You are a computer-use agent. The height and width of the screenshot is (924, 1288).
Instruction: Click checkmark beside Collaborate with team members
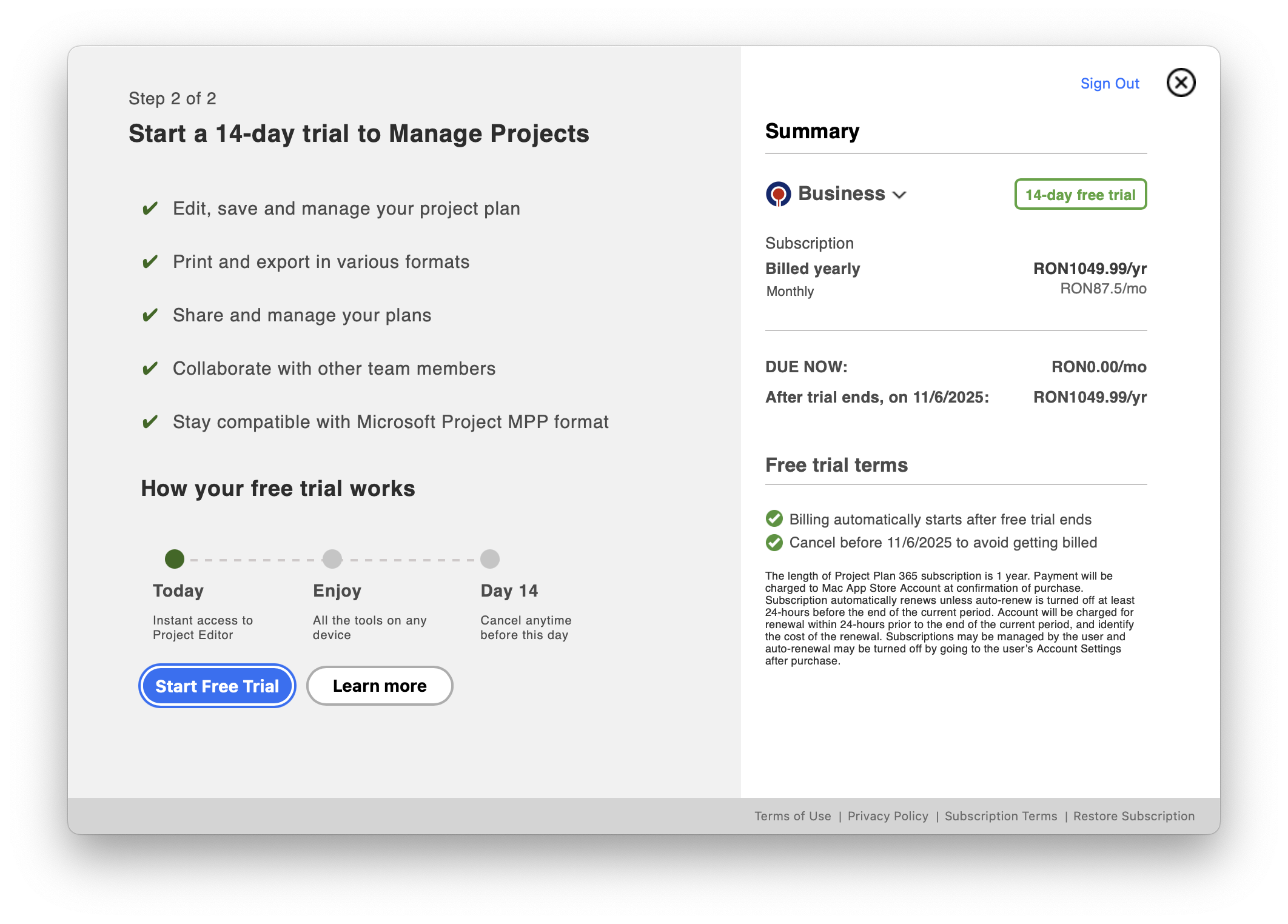[x=150, y=369]
